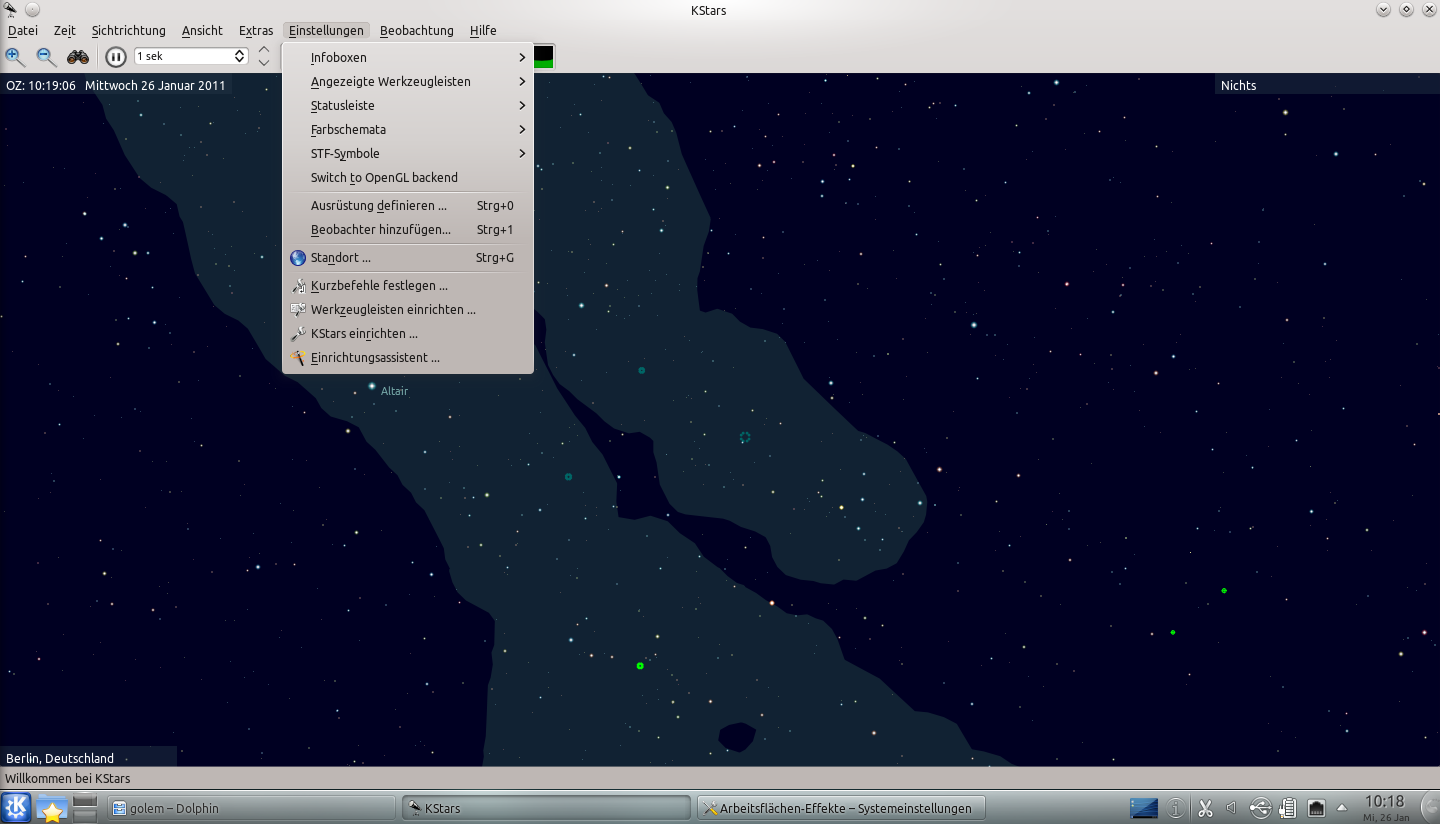Enable the OpenGL backend

[384, 177]
